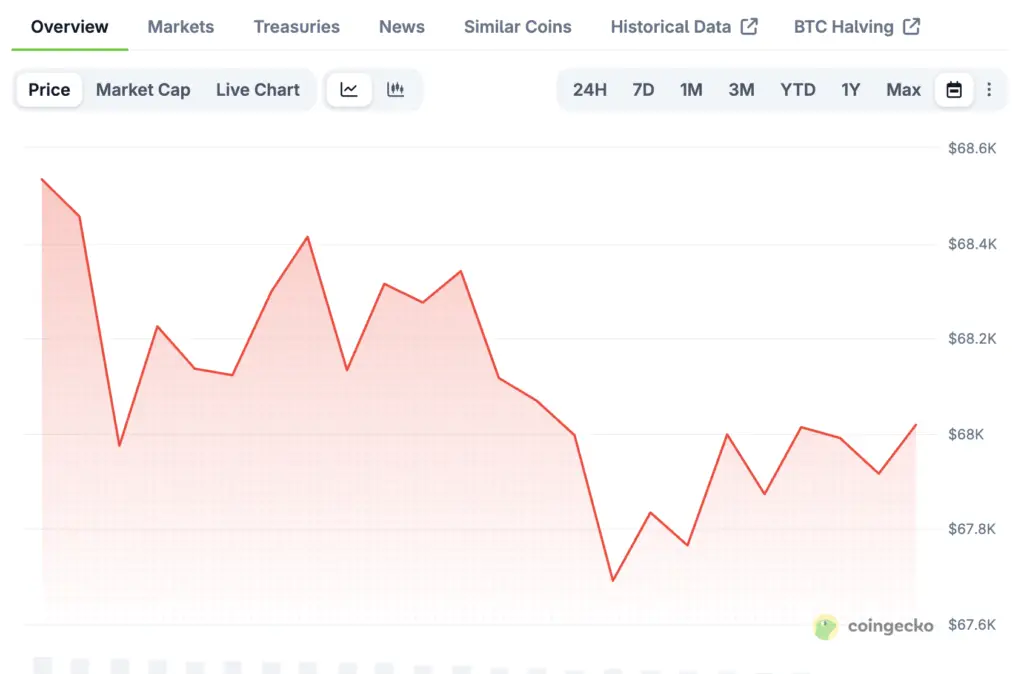Screen dimensions: 1024x674
Task: Open the three-dot chart options menu
Action: [989, 90]
